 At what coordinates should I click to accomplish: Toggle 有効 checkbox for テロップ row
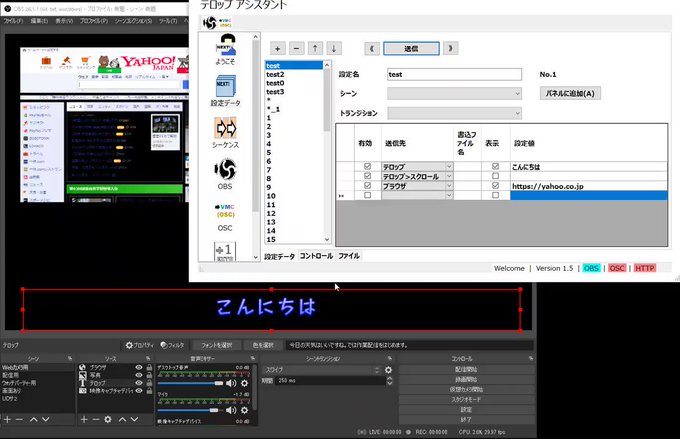pyautogui.click(x=367, y=166)
